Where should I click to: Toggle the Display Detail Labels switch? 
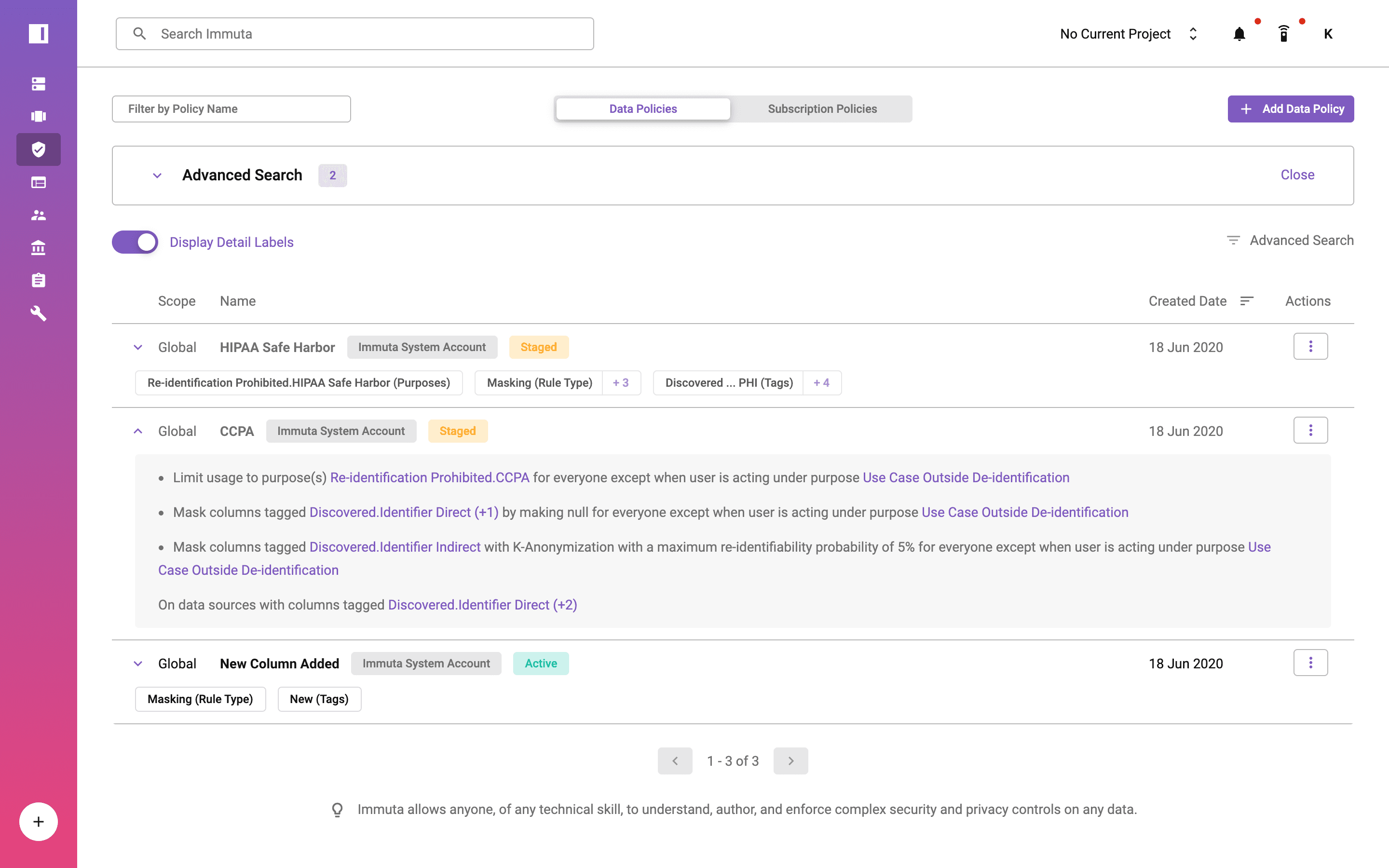click(135, 242)
